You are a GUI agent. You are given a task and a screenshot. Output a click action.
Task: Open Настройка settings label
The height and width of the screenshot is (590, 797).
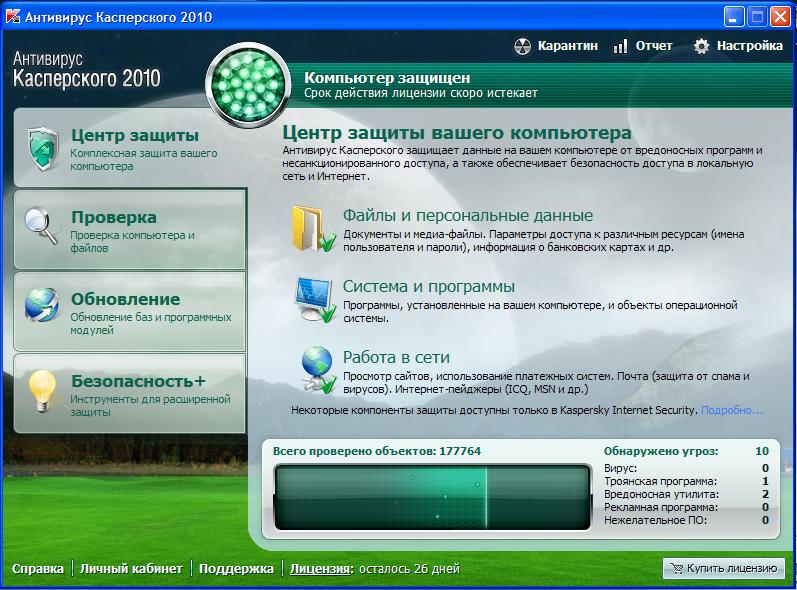(750, 46)
